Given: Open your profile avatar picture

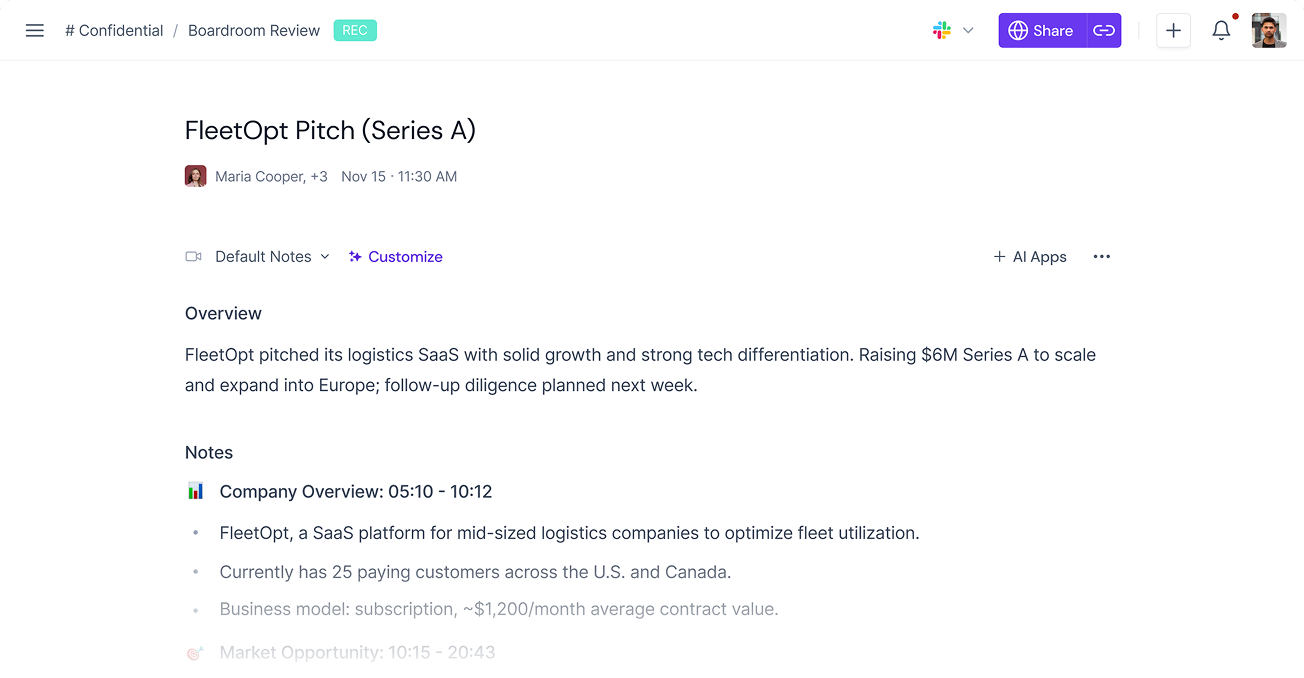Looking at the screenshot, I should (x=1268, y=30).
